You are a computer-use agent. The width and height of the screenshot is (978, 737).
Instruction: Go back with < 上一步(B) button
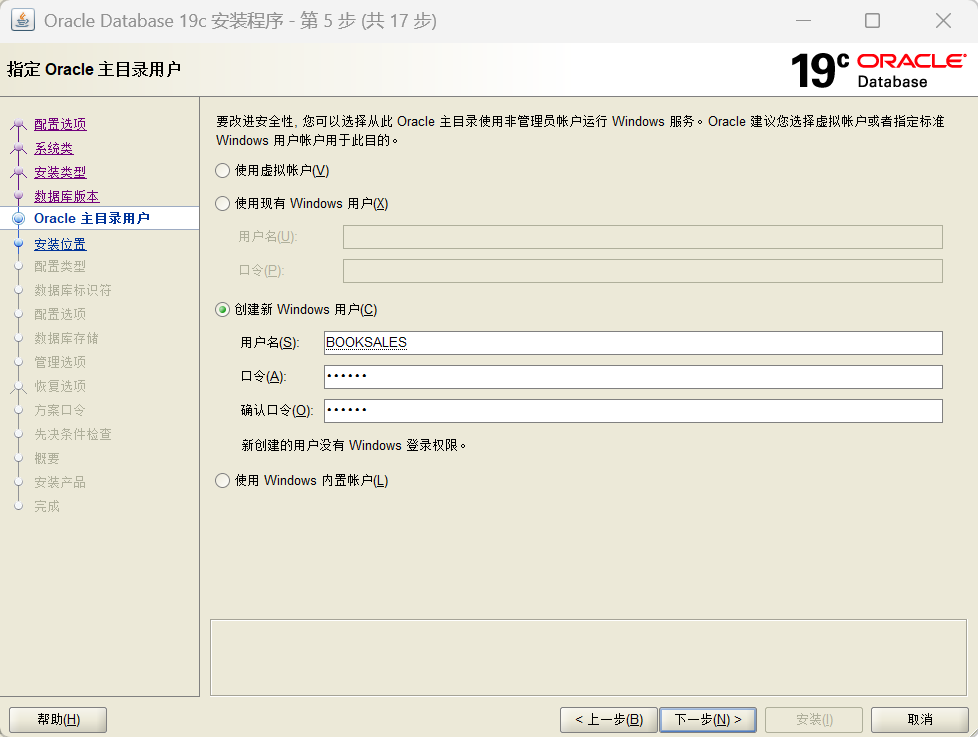609,720
